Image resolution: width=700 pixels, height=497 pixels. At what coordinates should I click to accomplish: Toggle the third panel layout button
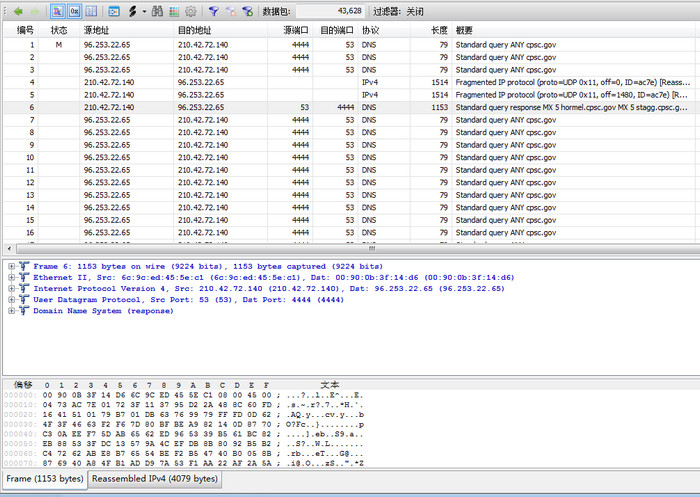pos(91,11)
